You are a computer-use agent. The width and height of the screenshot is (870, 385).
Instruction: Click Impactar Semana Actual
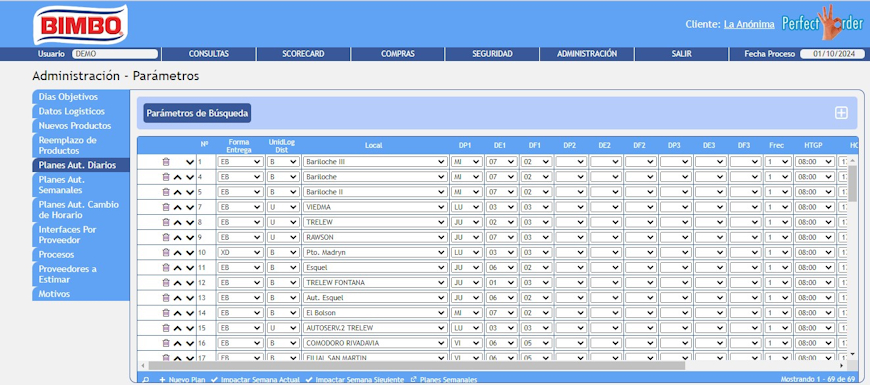(255, 380)
